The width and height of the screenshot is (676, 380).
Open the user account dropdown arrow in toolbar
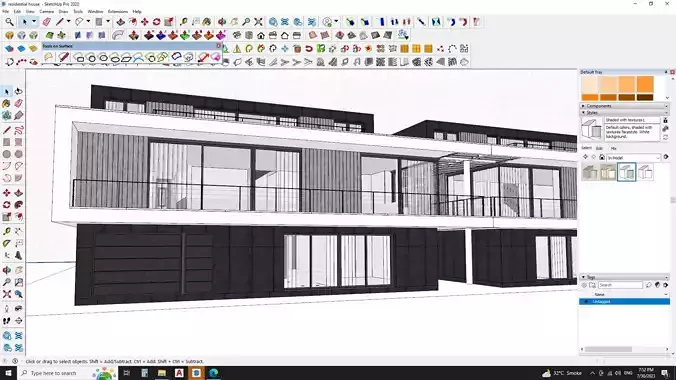click(336, 22)
